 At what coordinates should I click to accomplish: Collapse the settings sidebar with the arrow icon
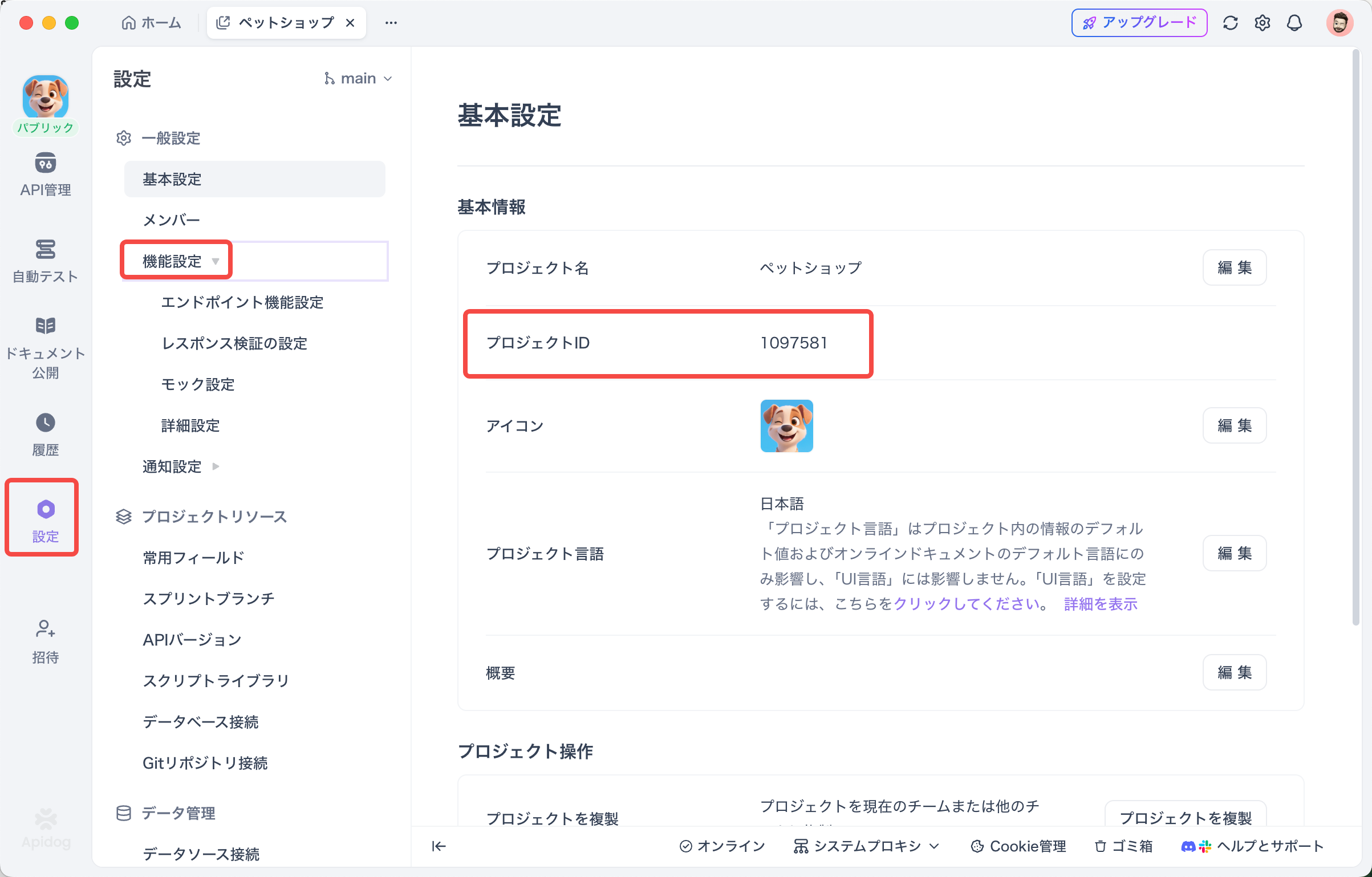coord(438,846)
